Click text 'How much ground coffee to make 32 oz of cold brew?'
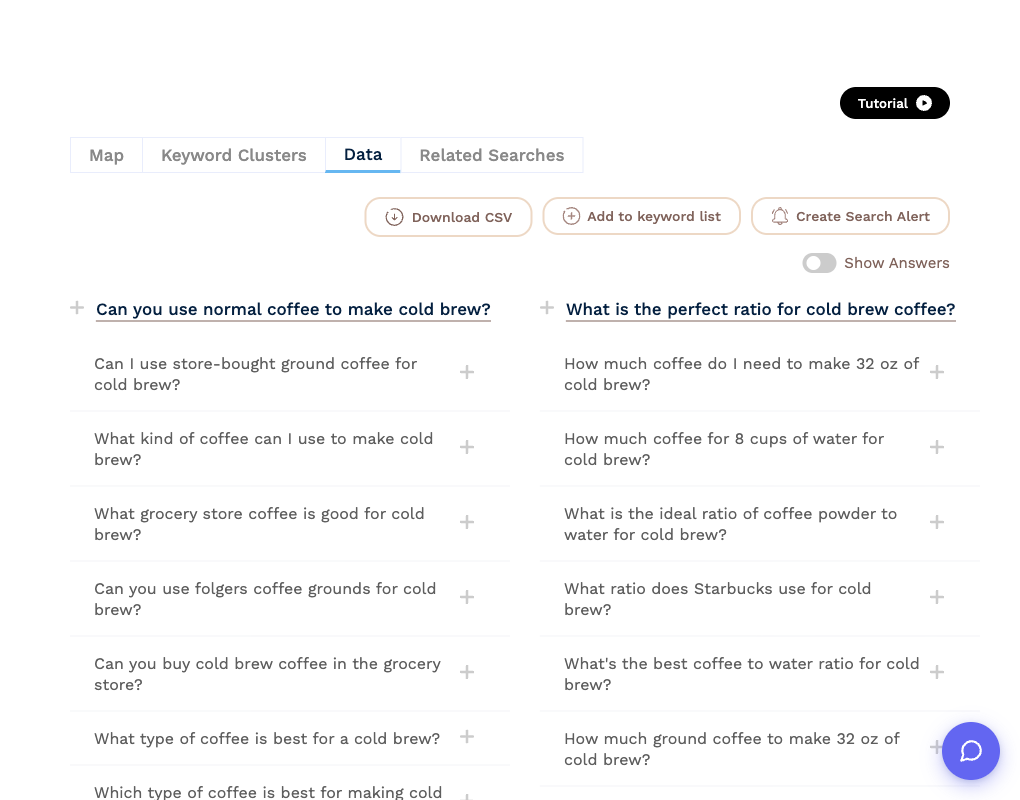This screenshot has height=800, width=1020. [x=732, y=749]
